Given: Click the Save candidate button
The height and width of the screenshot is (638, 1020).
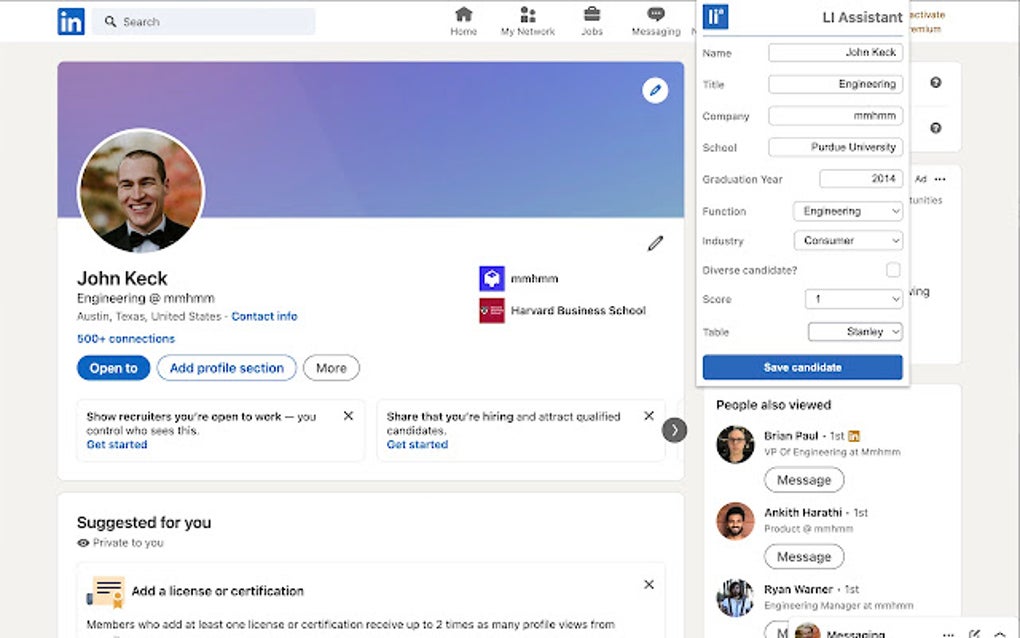Looking at the screenshot, I should pos(801,366).
